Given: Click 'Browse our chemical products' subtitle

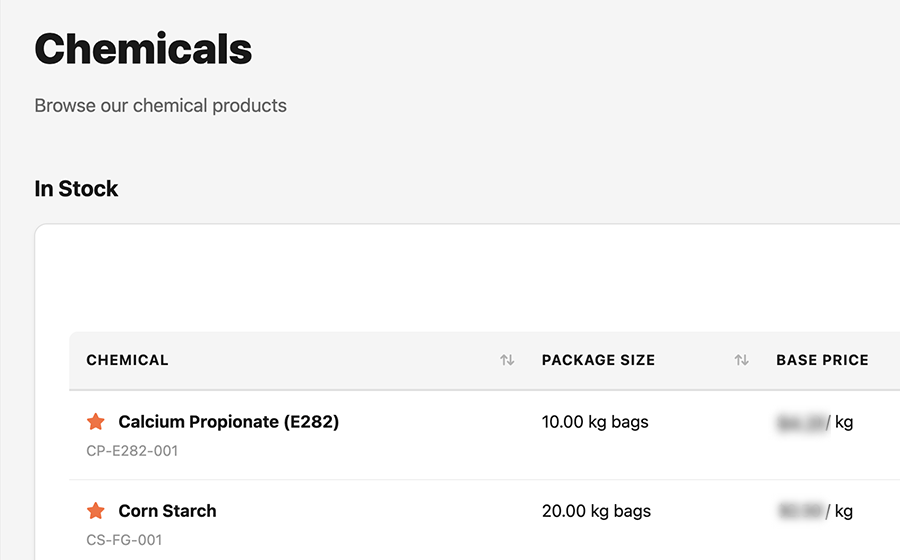Looking at the screenshot, I should click(160, 105).
